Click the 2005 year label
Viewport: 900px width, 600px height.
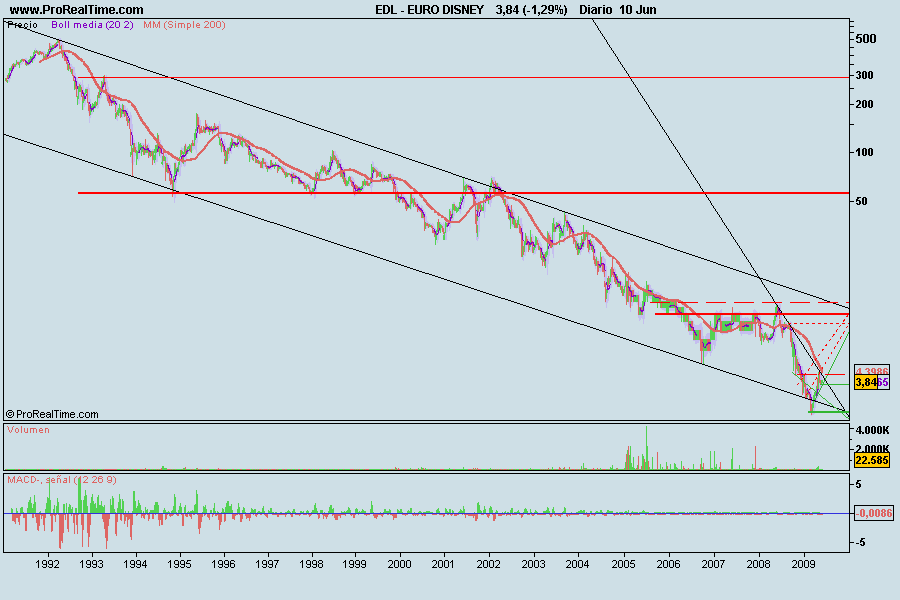point(623,564)
